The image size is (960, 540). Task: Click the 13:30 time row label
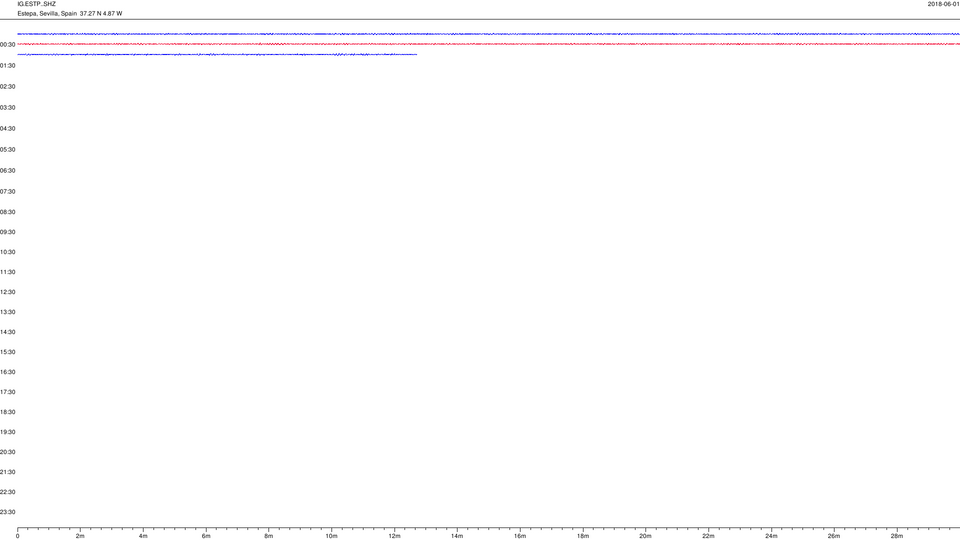click(7, 312)
